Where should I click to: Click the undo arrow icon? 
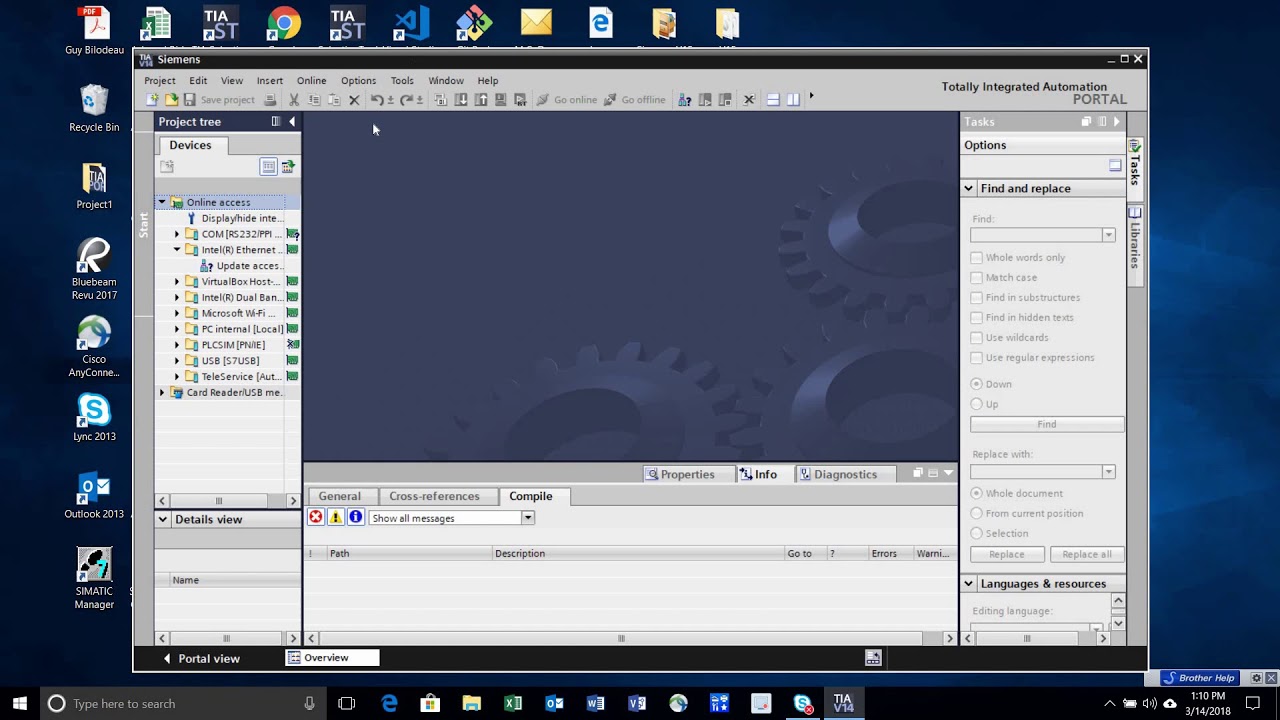(x=376, y=100)
